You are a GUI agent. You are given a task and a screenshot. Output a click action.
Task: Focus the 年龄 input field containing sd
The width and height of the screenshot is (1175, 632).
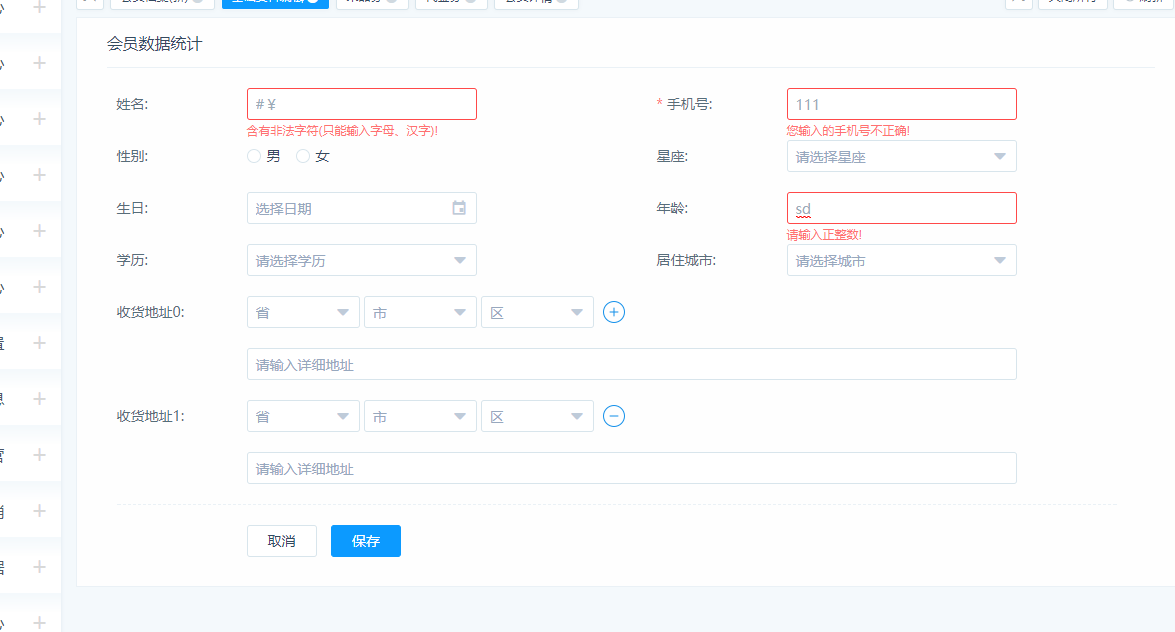(x=901, y=208)
